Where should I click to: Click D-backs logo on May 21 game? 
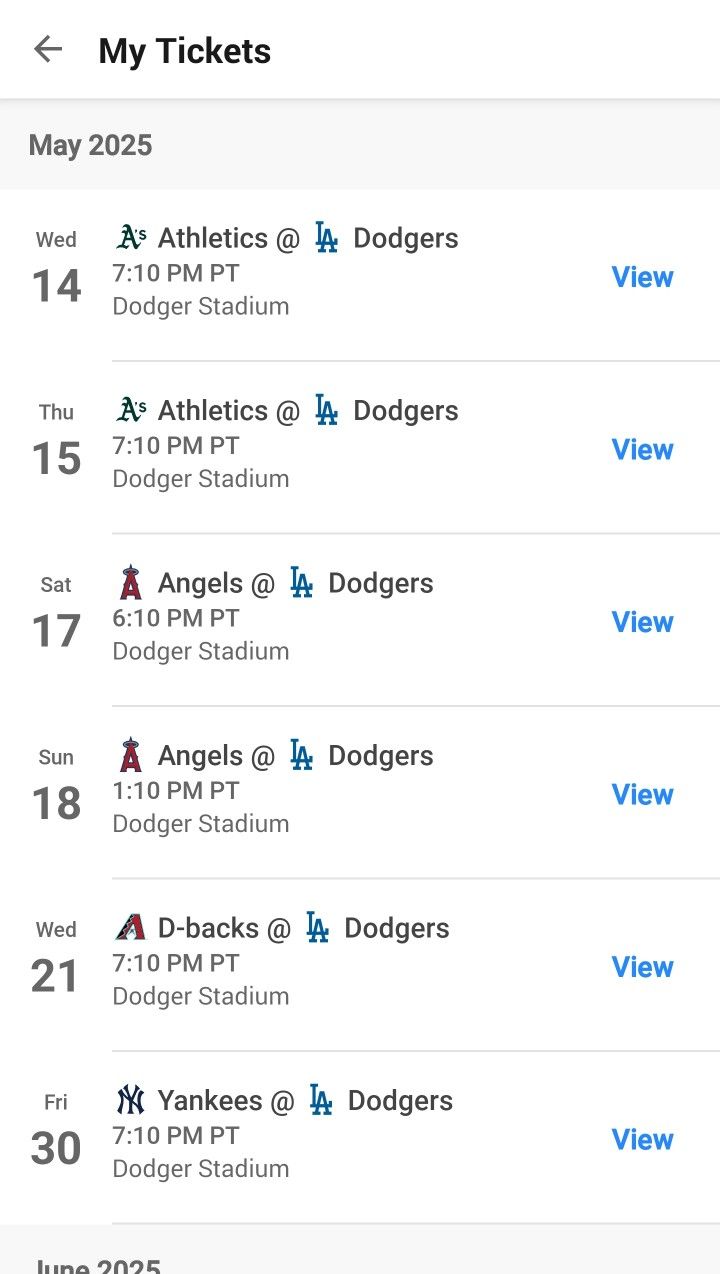pos(130,928)
